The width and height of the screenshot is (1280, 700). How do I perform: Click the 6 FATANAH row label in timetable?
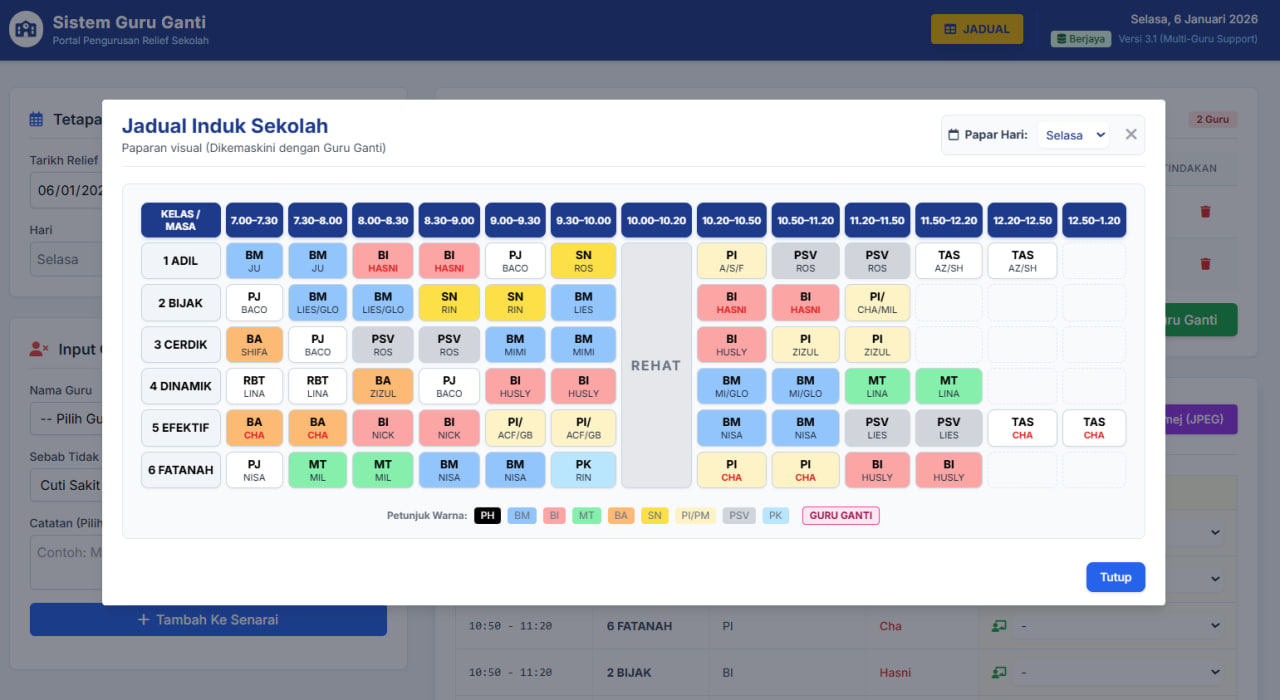coord(180,470)
